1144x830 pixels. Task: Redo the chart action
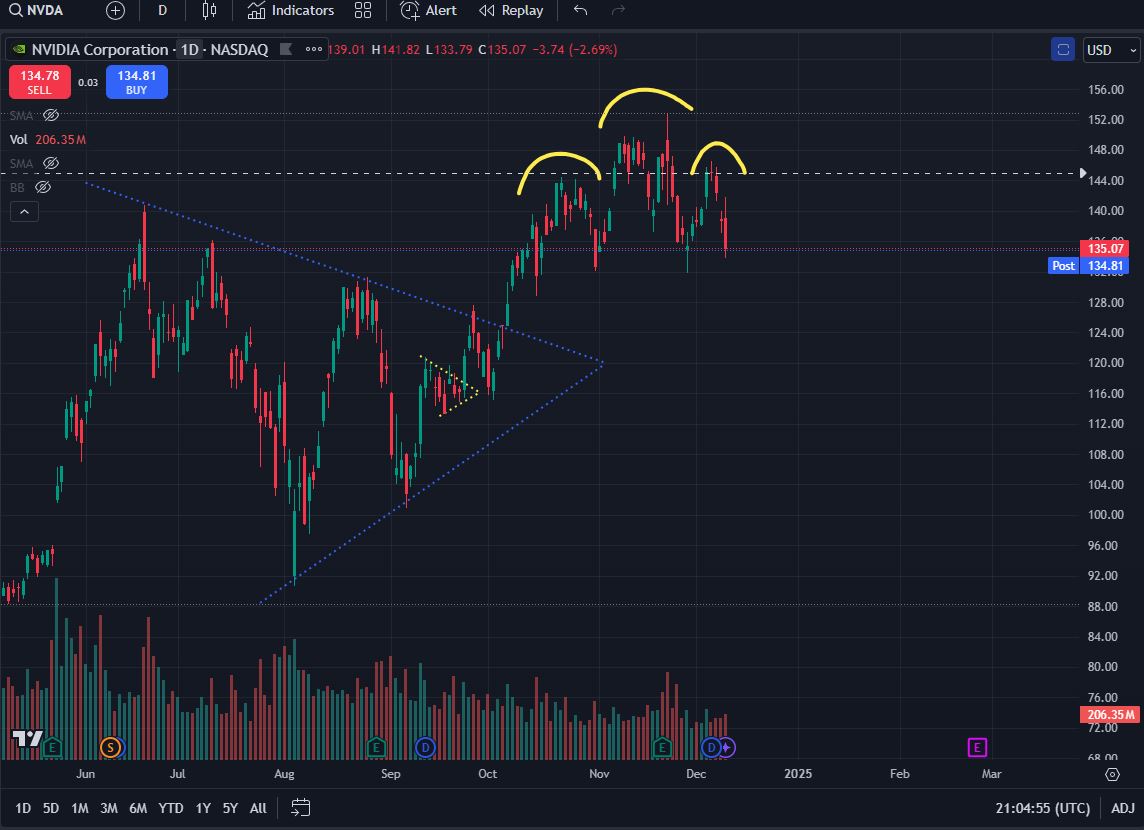point(618,10)
